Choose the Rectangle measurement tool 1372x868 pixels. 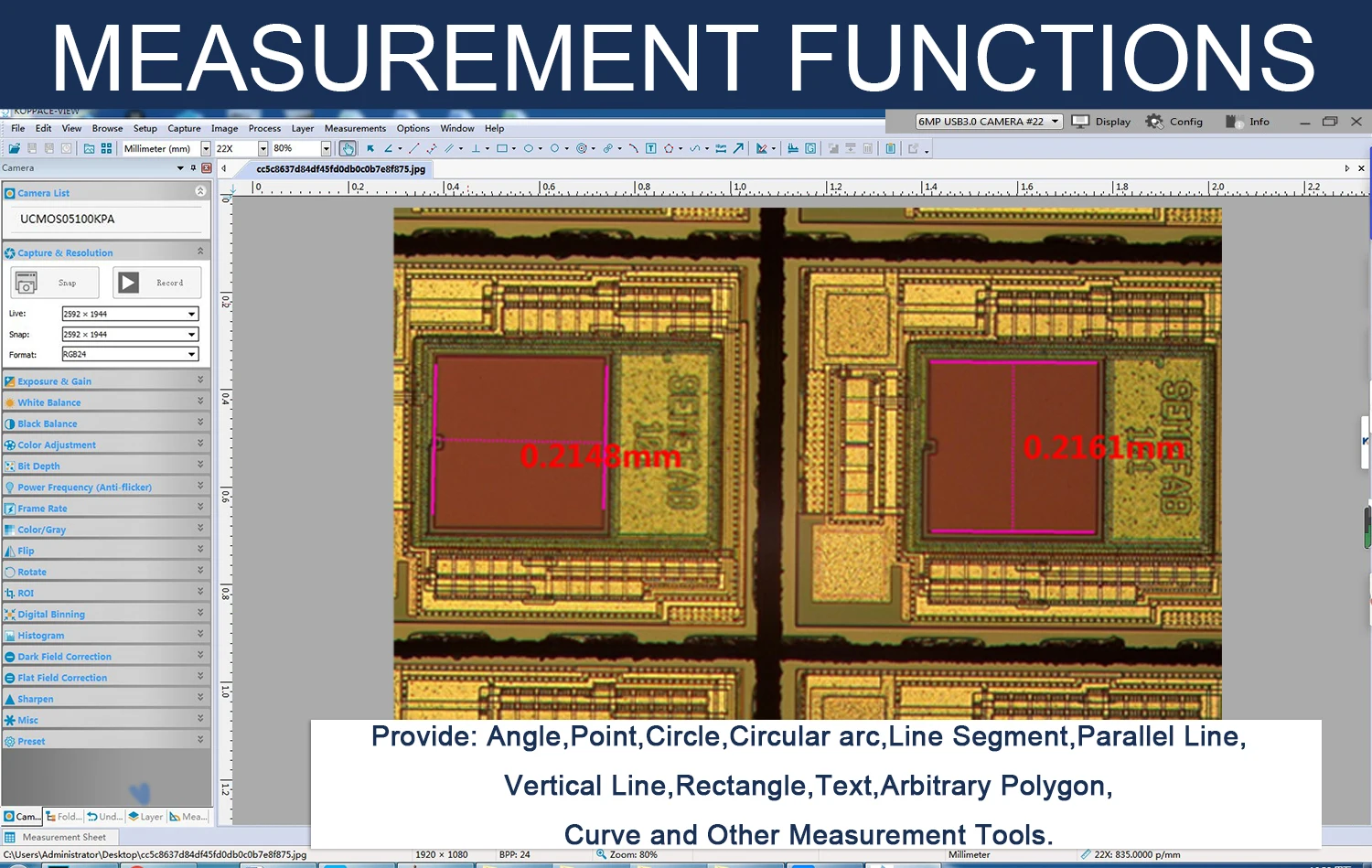(502, 148)
